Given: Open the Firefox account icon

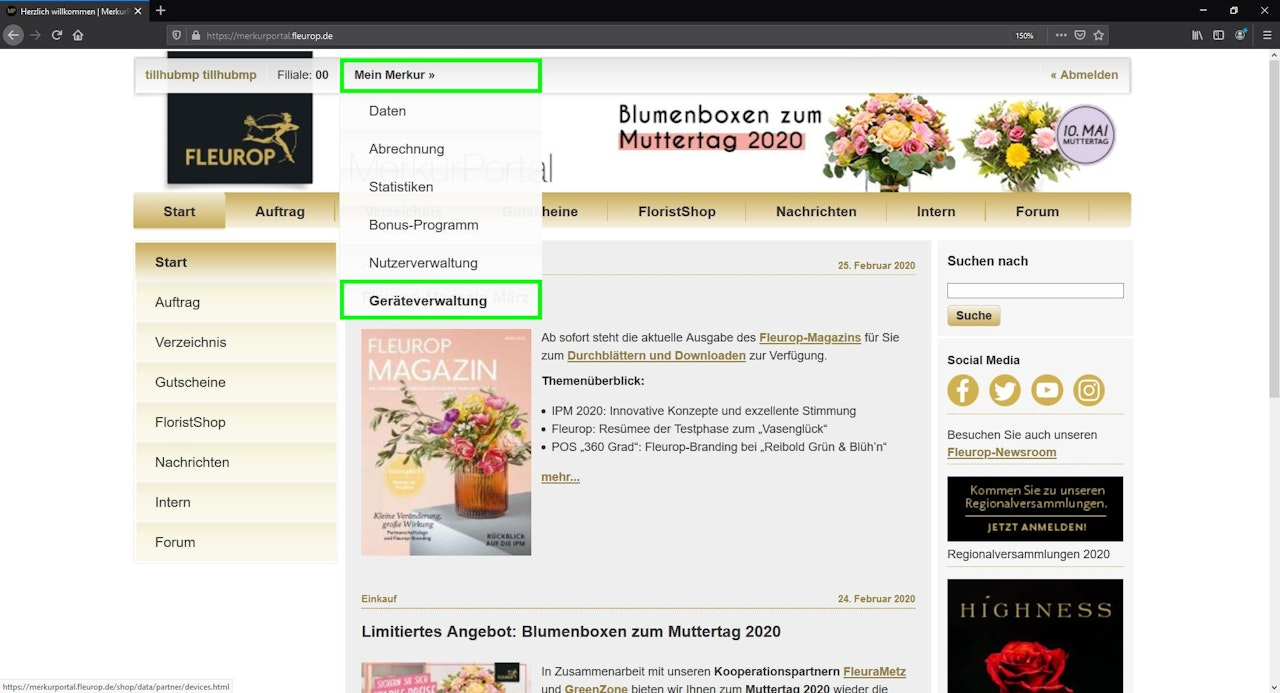Looking at the screenshot, I should (1241, 35).
